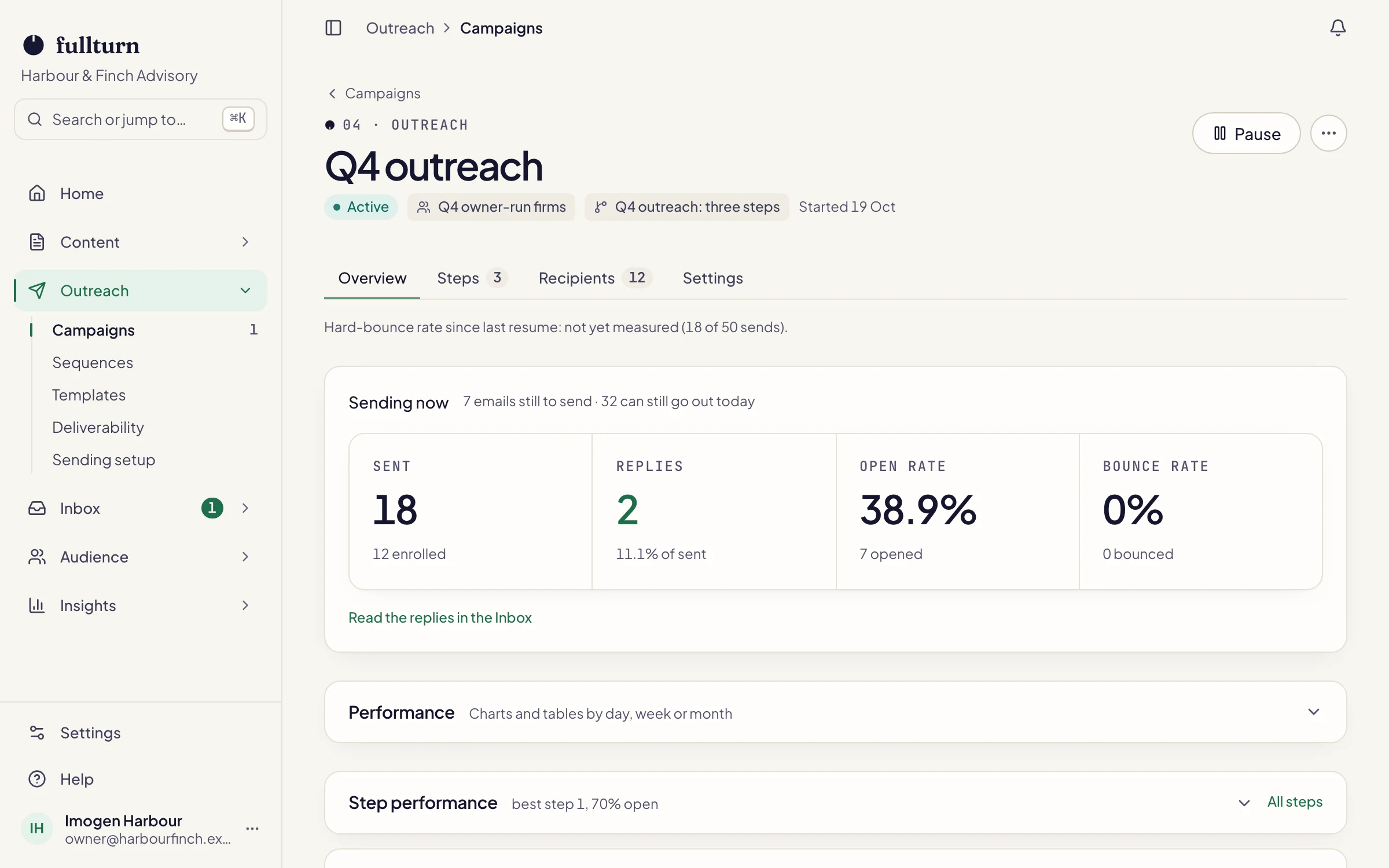Click the Content document icon
The image size is (1389, 868).
[37, 242]
